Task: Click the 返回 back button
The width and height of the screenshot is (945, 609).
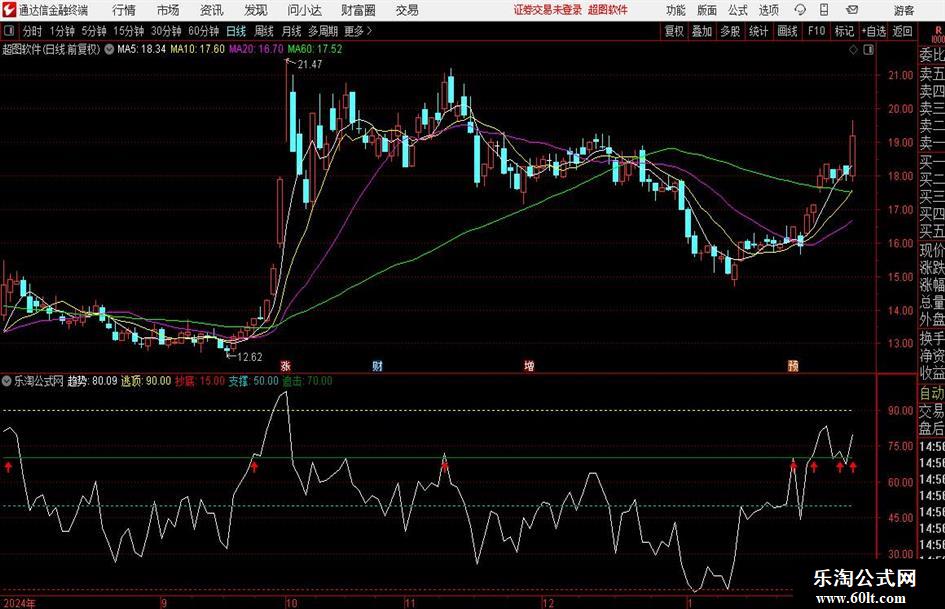Action: pyautogui.click(x=902, y=31)
